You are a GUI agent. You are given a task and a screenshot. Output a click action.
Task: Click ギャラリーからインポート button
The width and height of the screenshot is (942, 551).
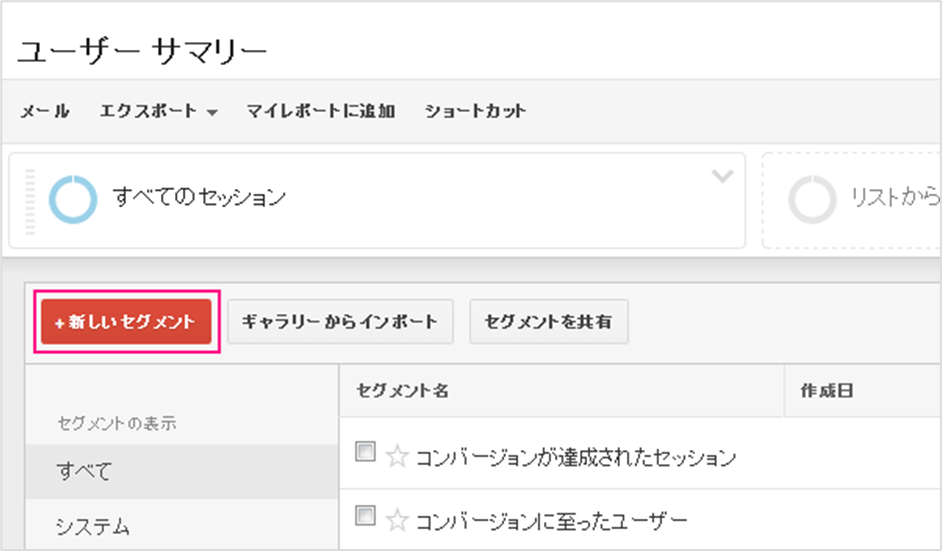(340, 321)
